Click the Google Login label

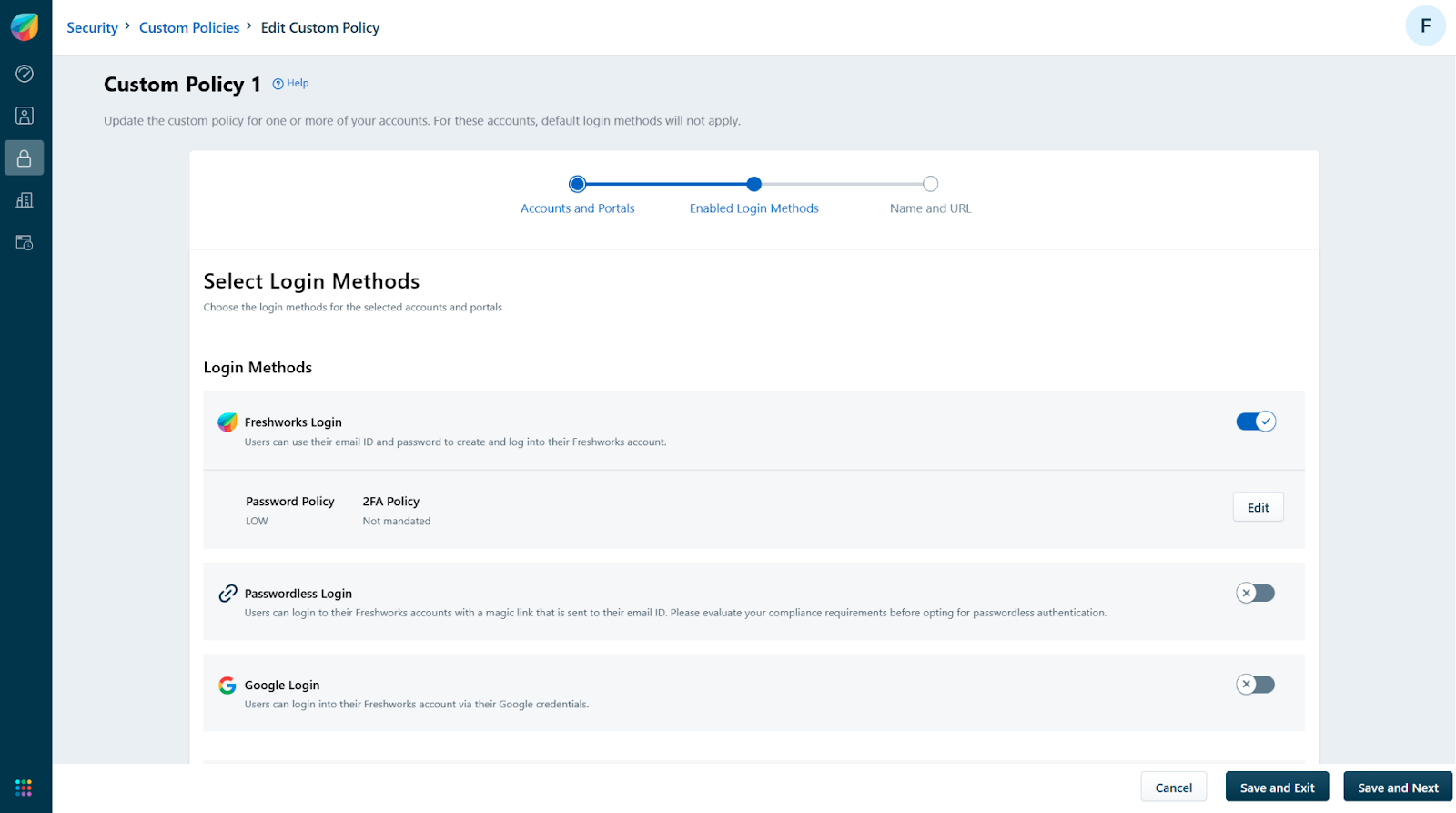coord(282,686)
